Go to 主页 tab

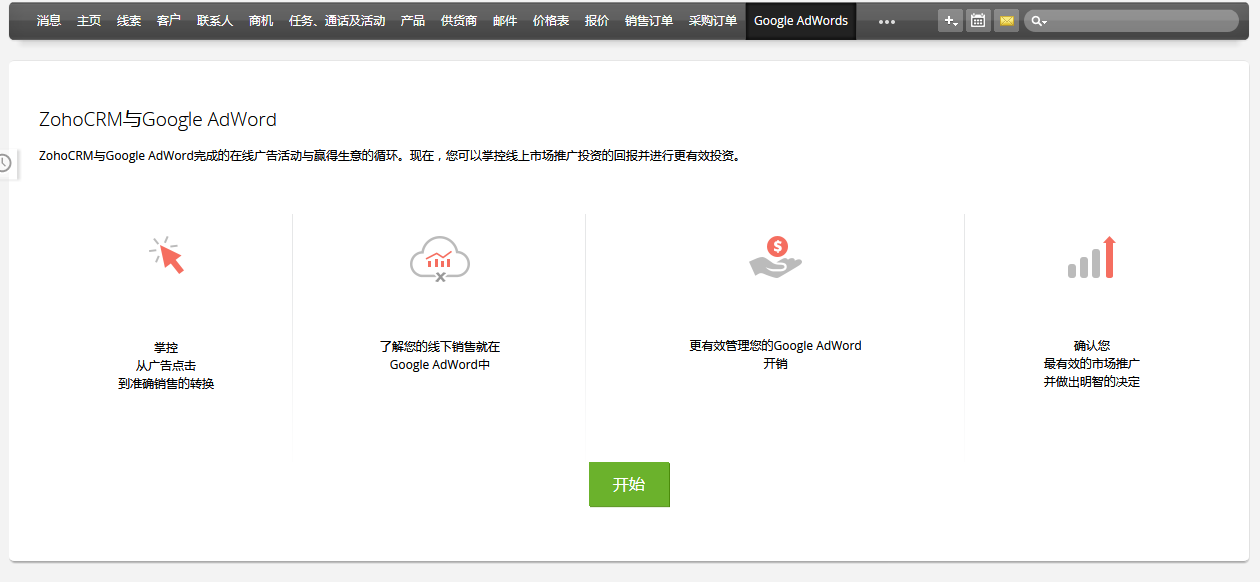(x=89, y=20)
